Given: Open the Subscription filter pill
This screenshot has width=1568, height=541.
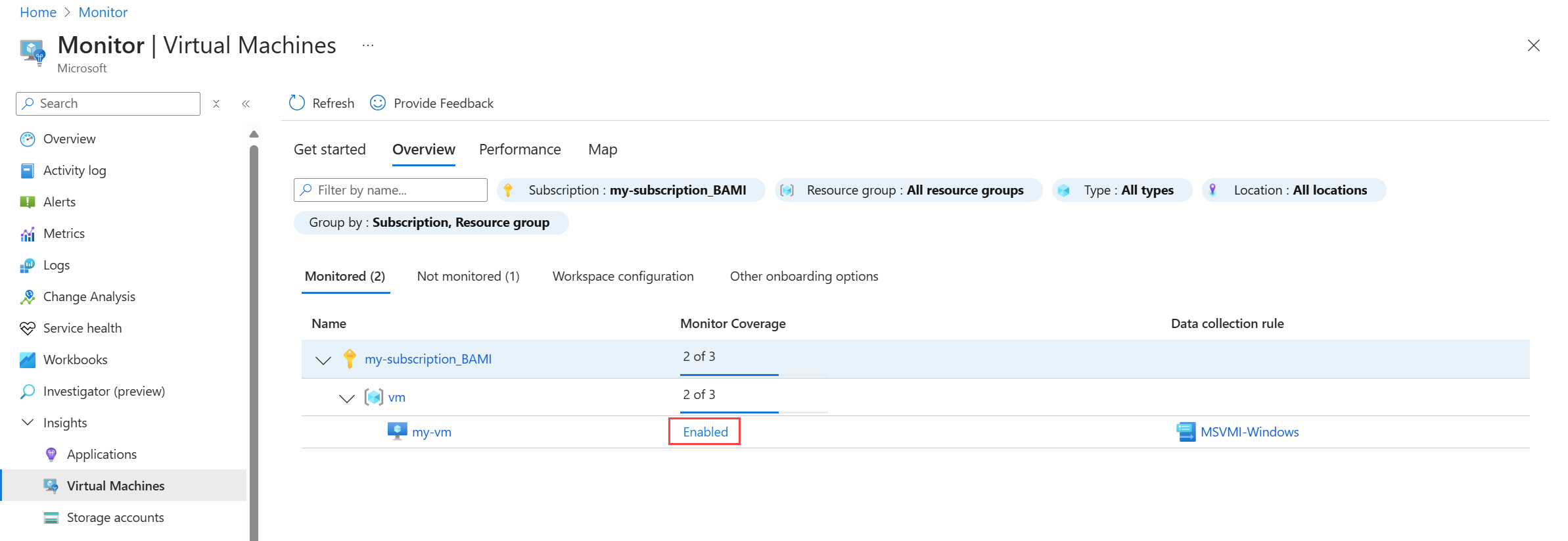Looking at the screenshot, I should tap(631, 190).
